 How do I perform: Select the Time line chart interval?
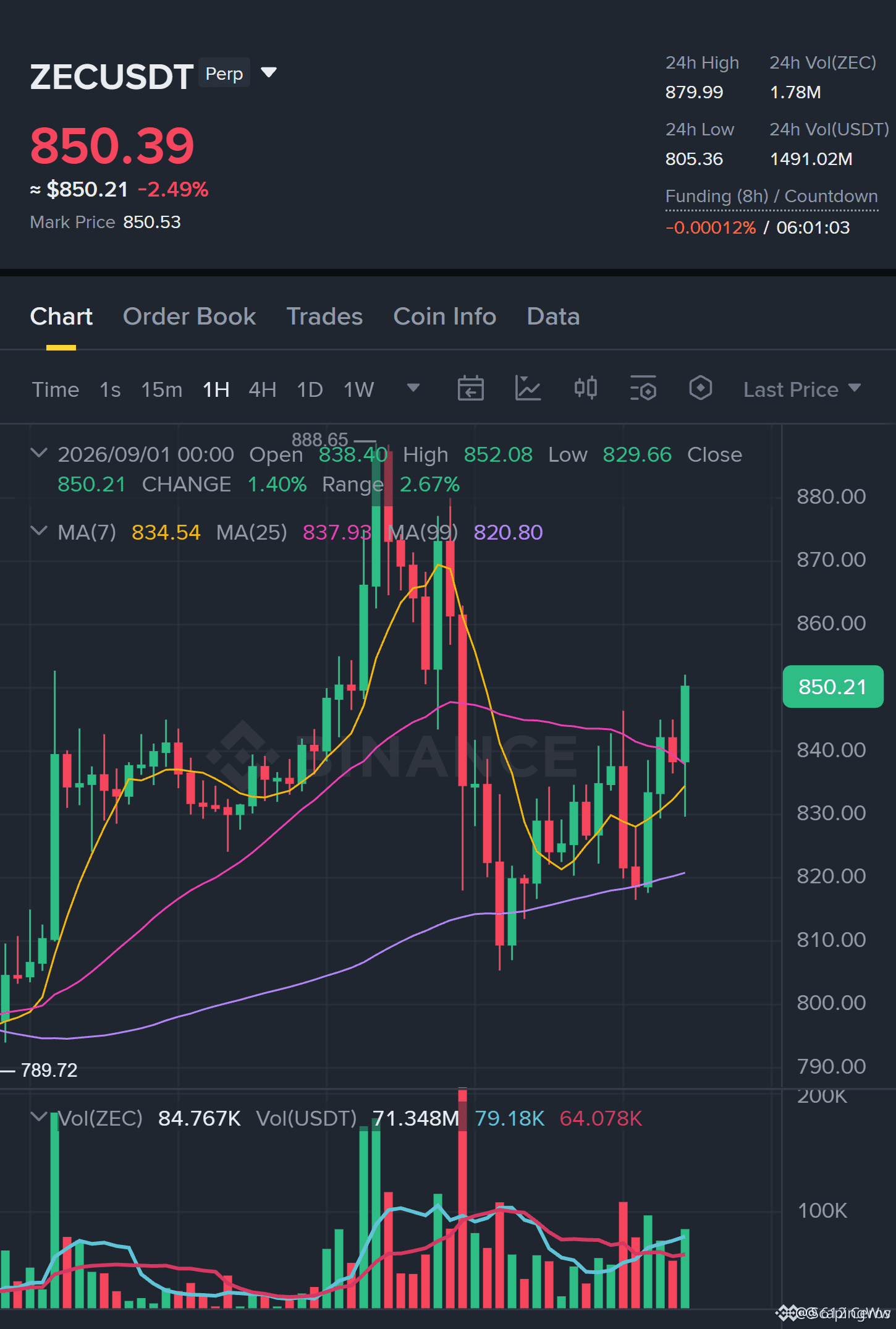tap(56, 389)
